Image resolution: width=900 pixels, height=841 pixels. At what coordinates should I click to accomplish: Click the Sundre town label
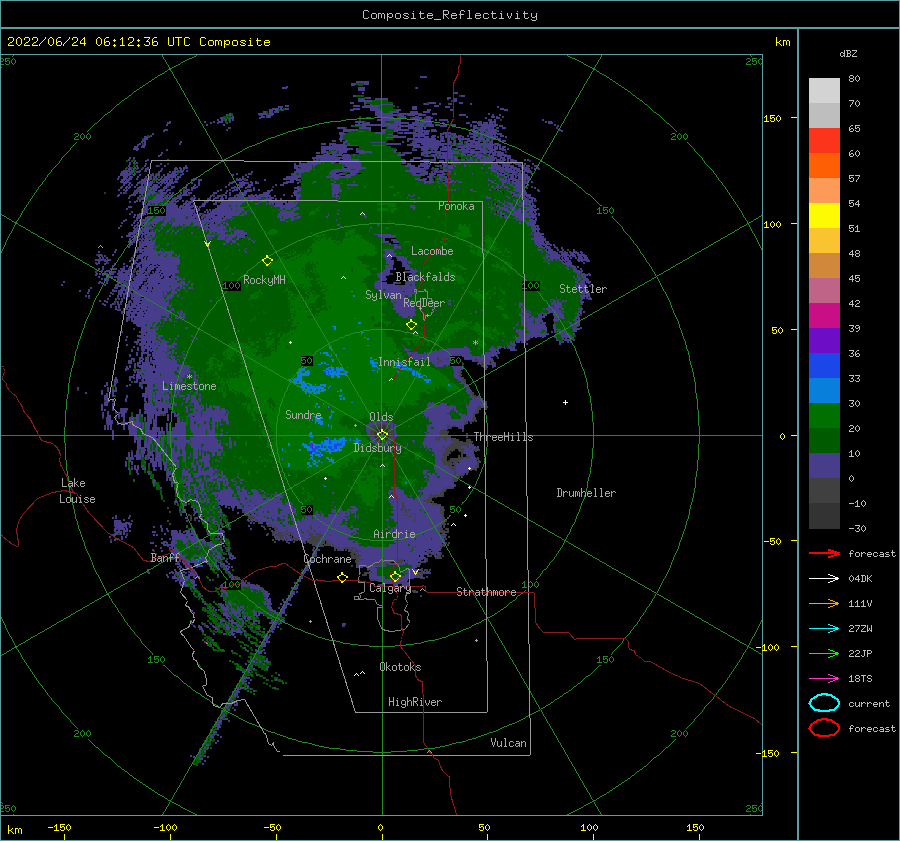click(x=303, y=414)
